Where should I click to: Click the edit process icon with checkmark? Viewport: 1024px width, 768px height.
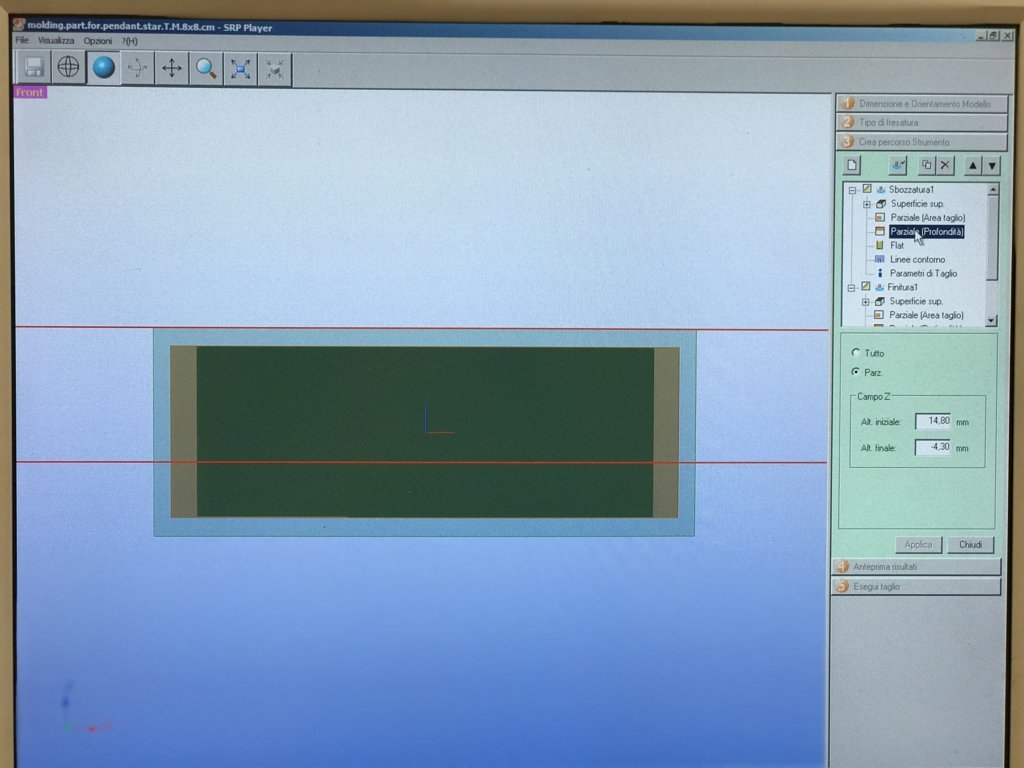tap(899, 165)
